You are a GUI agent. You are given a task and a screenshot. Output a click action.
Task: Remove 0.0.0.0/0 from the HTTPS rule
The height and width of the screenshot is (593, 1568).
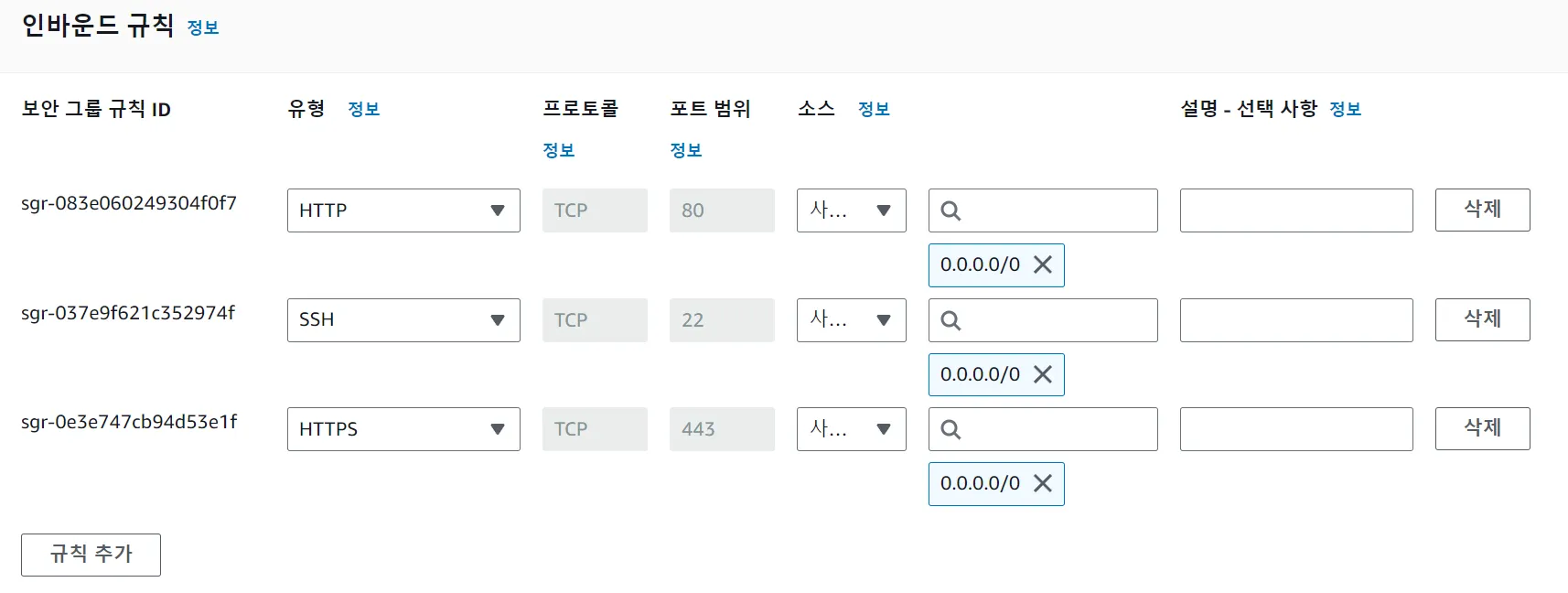tap(1043, 483)
